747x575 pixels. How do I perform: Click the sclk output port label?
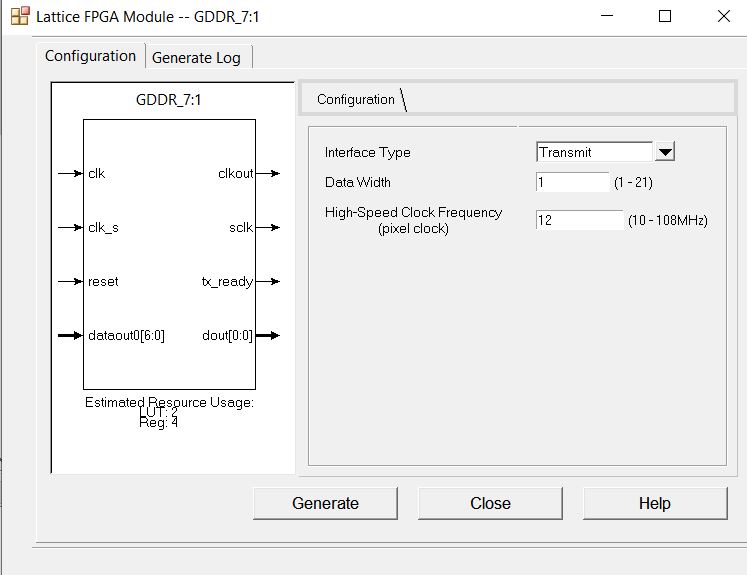241,228
